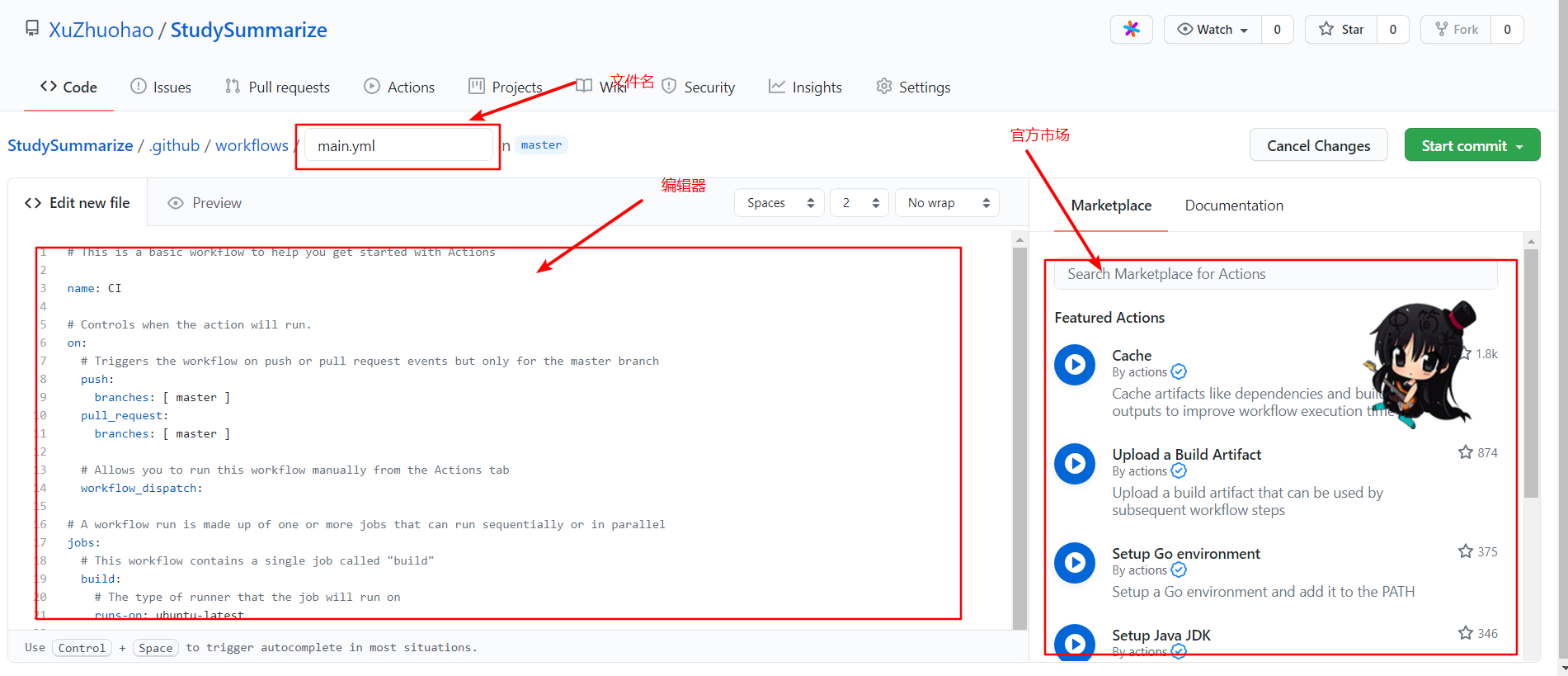Open the Insights tab
This screenshot has height=676, width=1568.
click(805, 87)
